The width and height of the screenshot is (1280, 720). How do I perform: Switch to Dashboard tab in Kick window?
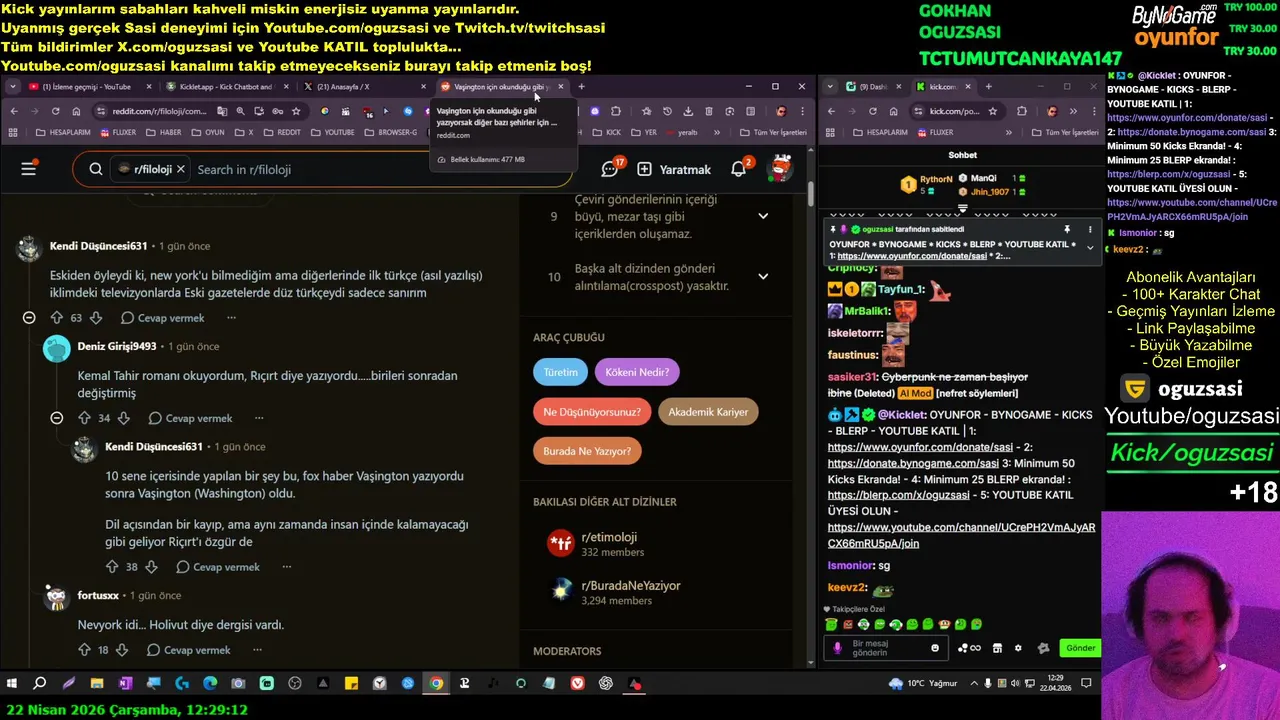pyautogui.click(x=873, y=87)
